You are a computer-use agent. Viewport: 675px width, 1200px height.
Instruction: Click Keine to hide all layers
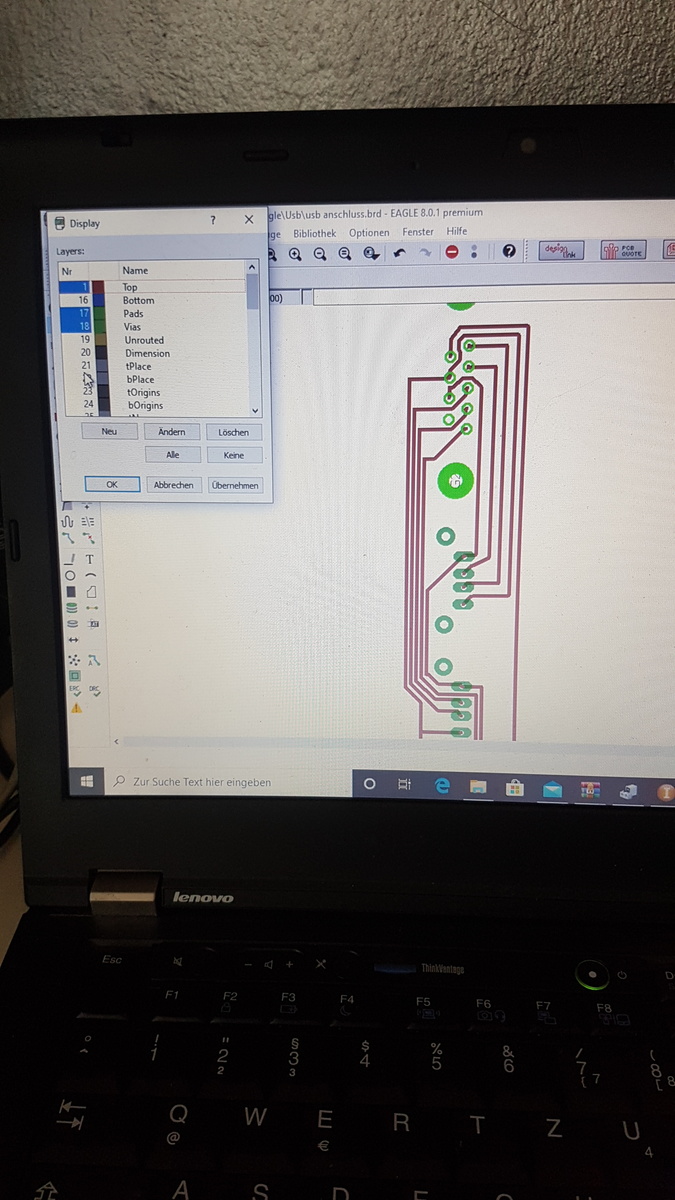point(234,455)
